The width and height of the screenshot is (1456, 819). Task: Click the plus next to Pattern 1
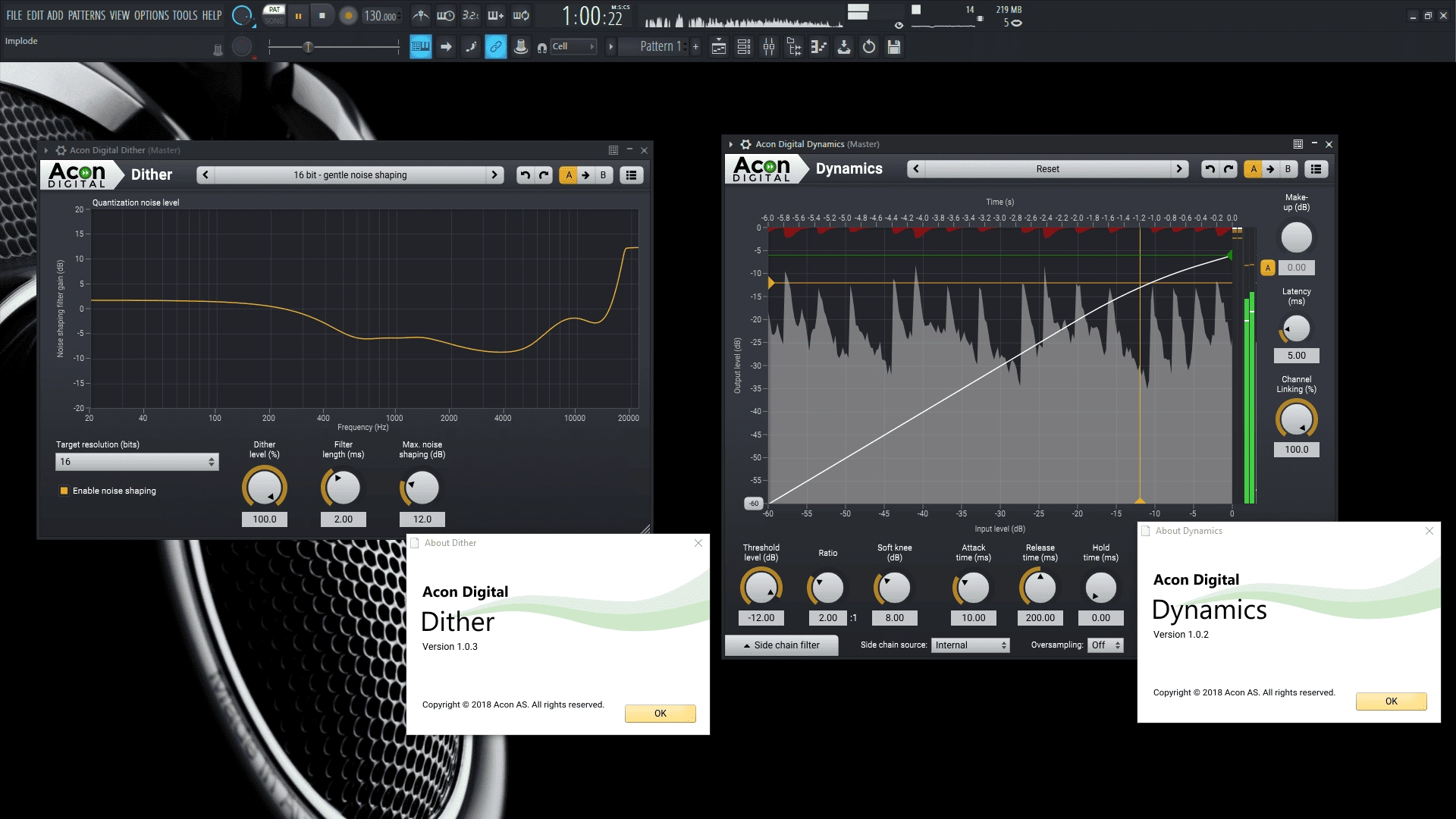[x=695, y=47]
